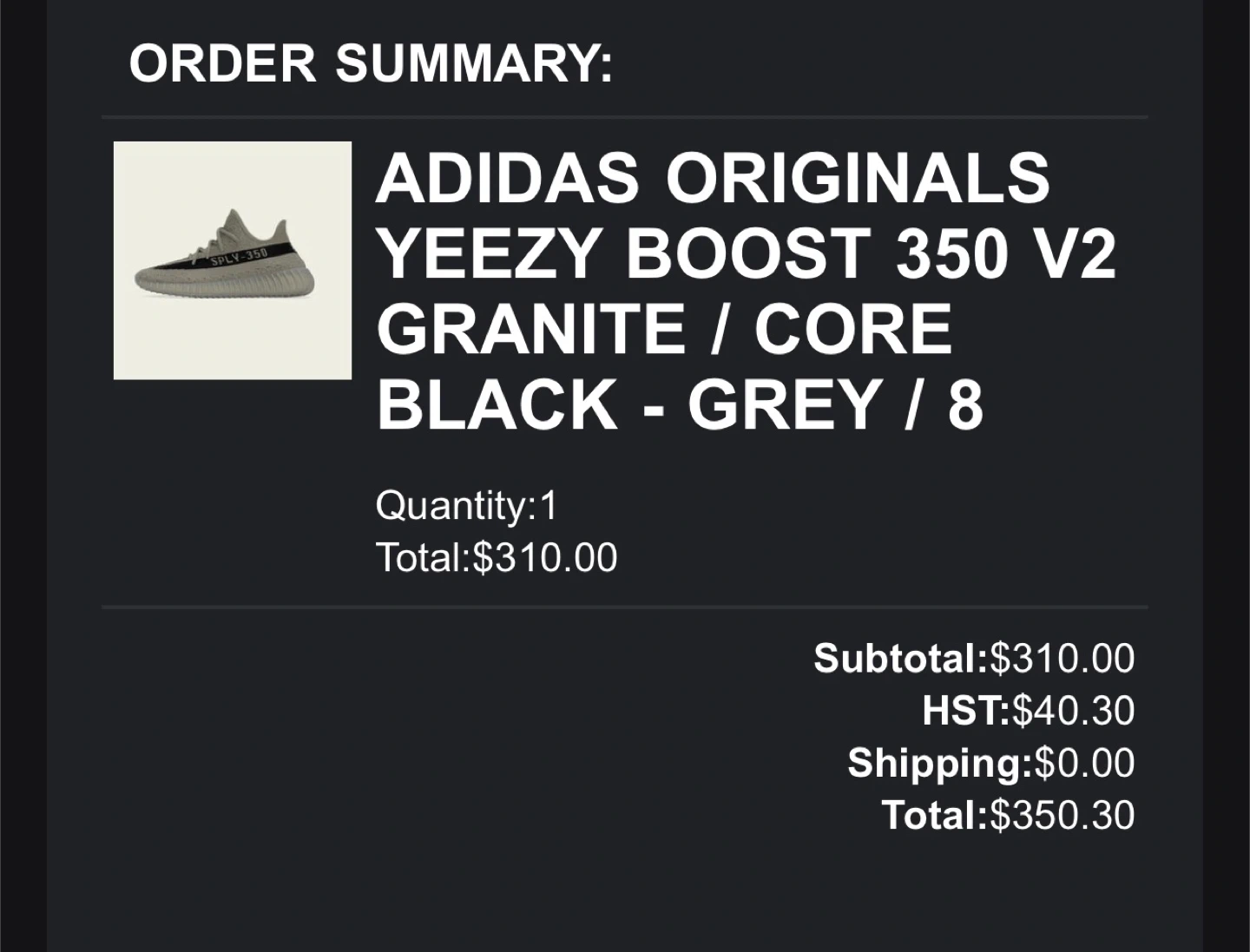Viewport: 1250px width, 952px height.
Task: Click the SPLY-350 stripe on the shoe
Action: 240,257
